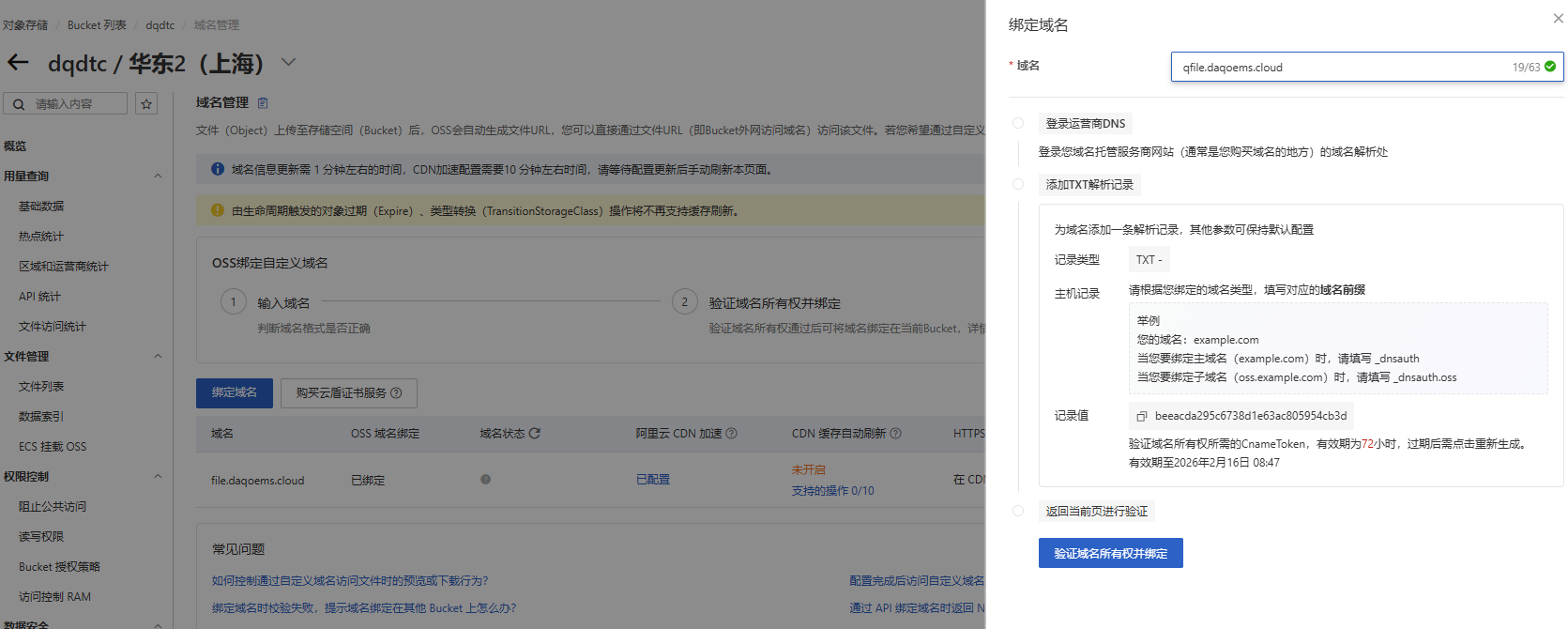Click the help icon next to 阿里云 CDN 加速
The height and width of the screenshot is (629, 1568).
pyautogui.click(x=731, y=434)
